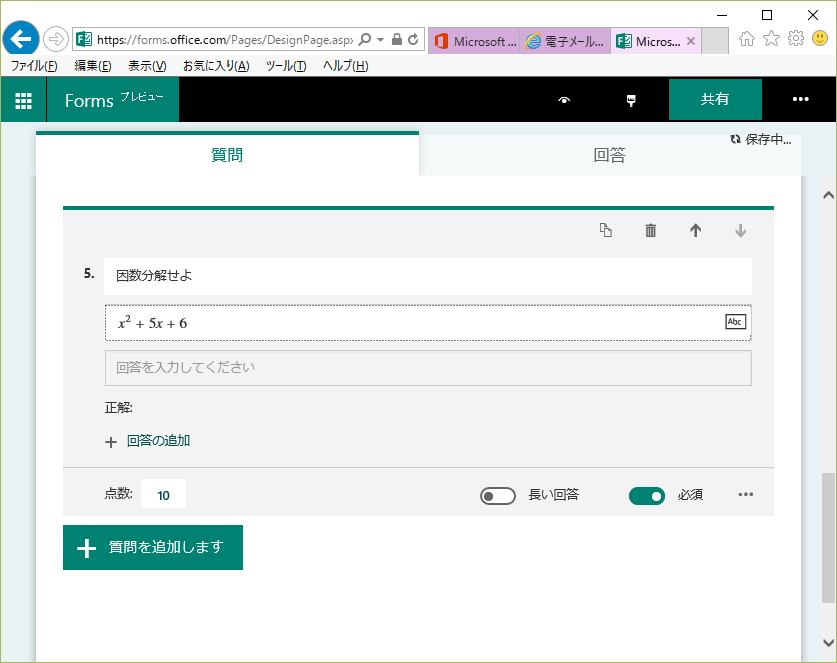Enable the 長い回答 toggle
Screen dimensions: 837x663
[x=498, y=495]
